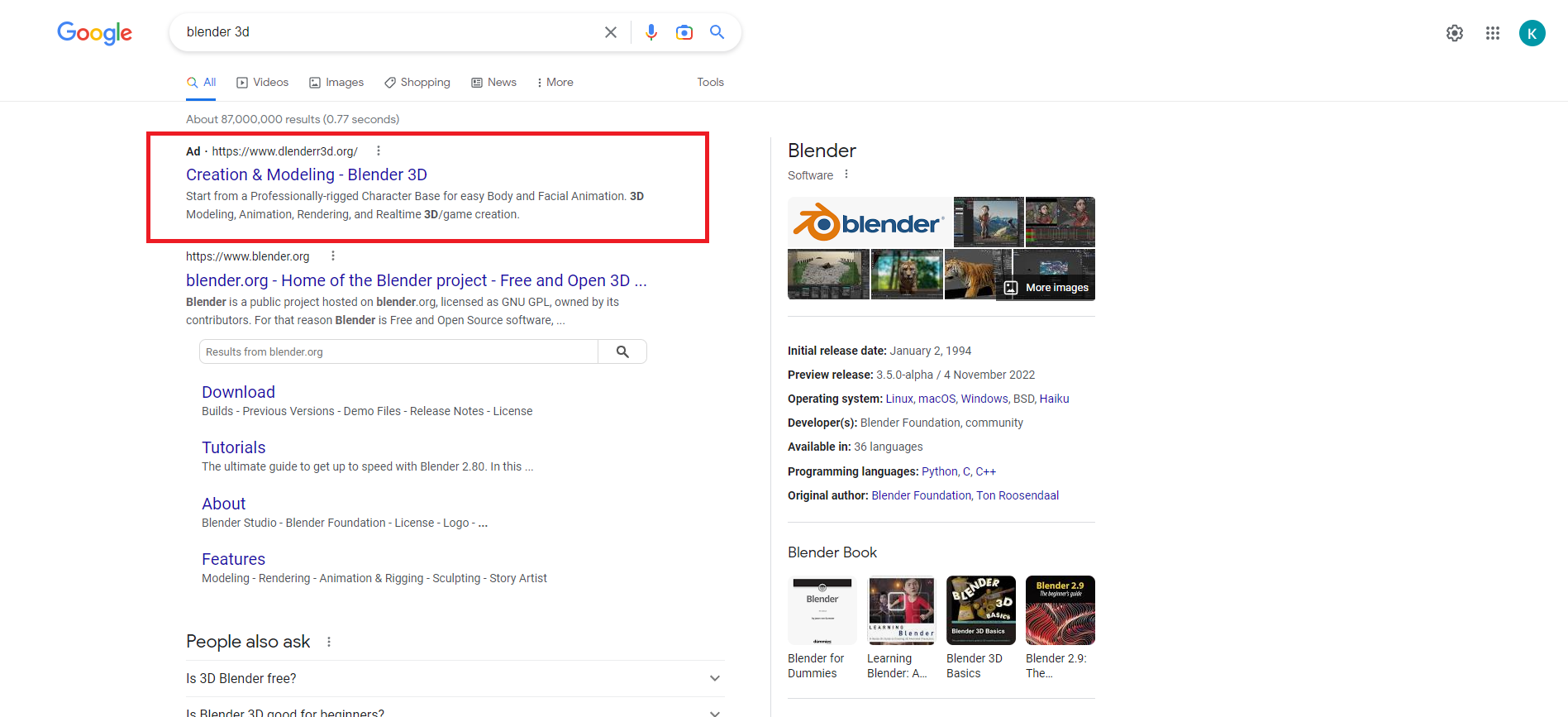Click the https://www.blender.org URL text
Image resolution: width=1568 pixels, height=717 pixels.
pyautogui.click(x=248, y=256)
